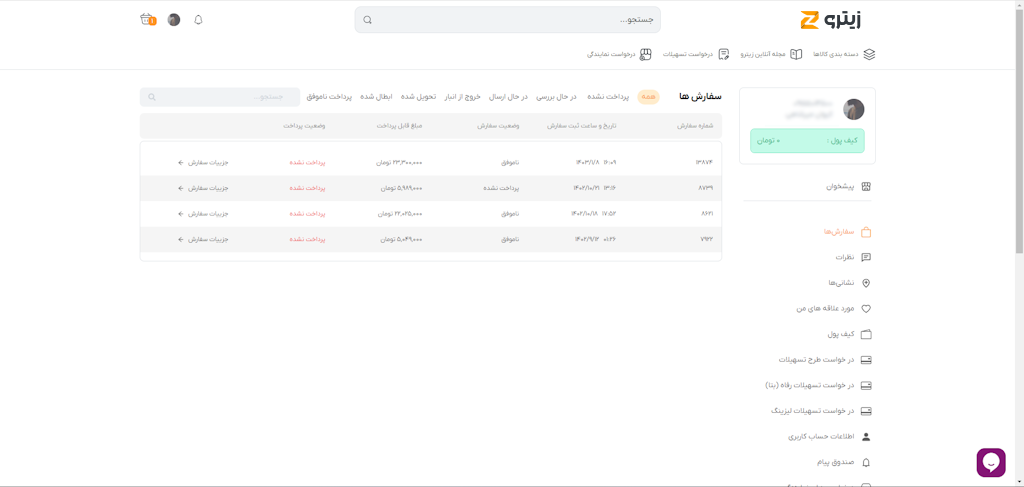Open جزئیات سفارش for order 7932
The height and width of the screenshot is (487, 1024).
204,240
